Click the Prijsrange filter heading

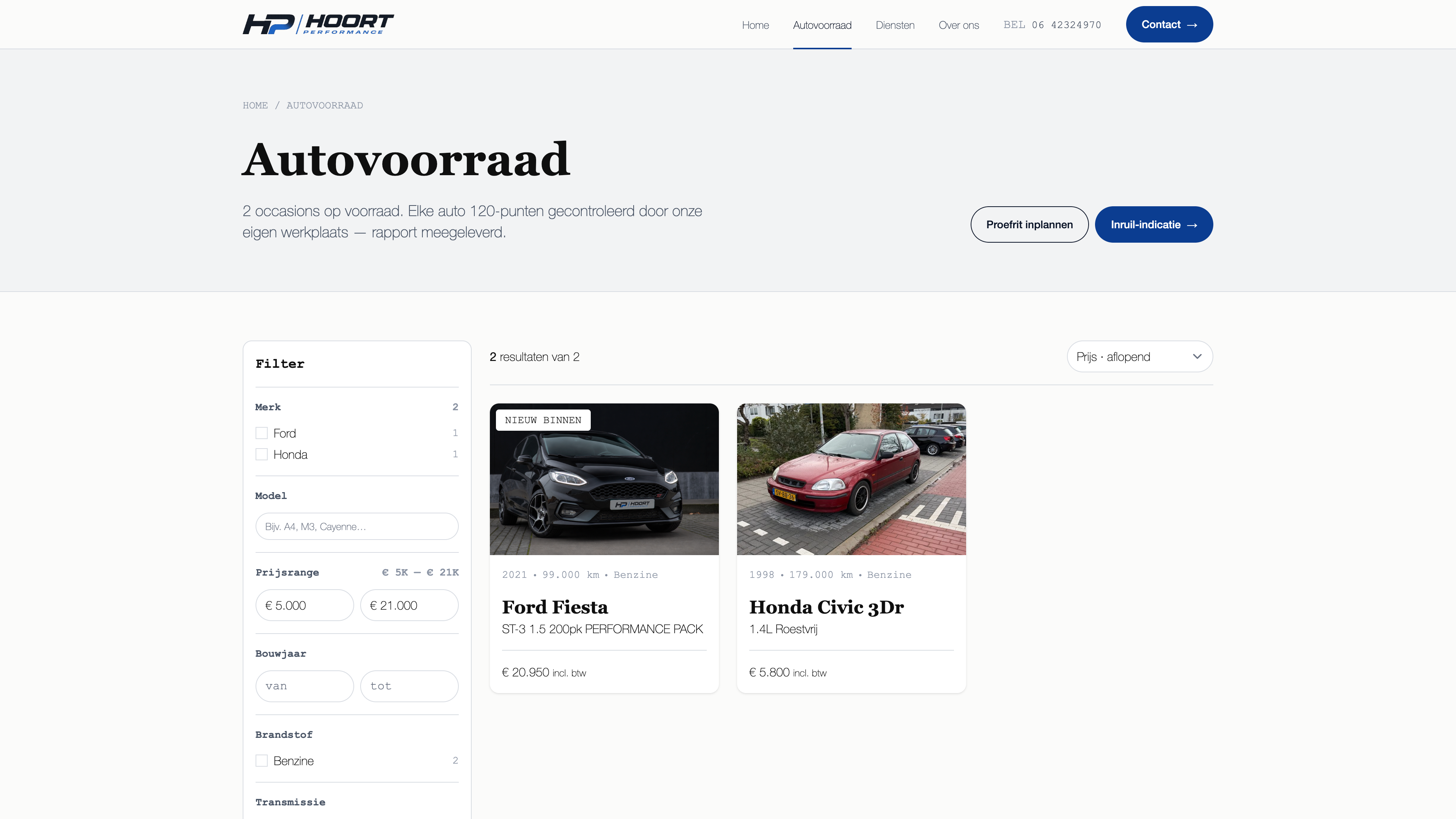287,573
